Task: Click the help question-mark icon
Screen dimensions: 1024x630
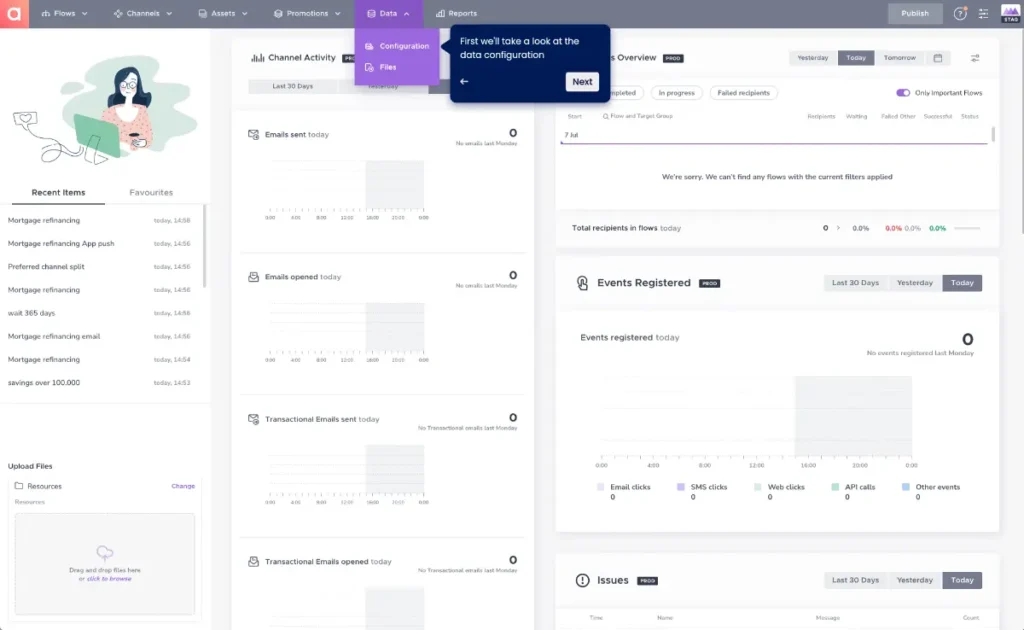Action: click(959, 13)
